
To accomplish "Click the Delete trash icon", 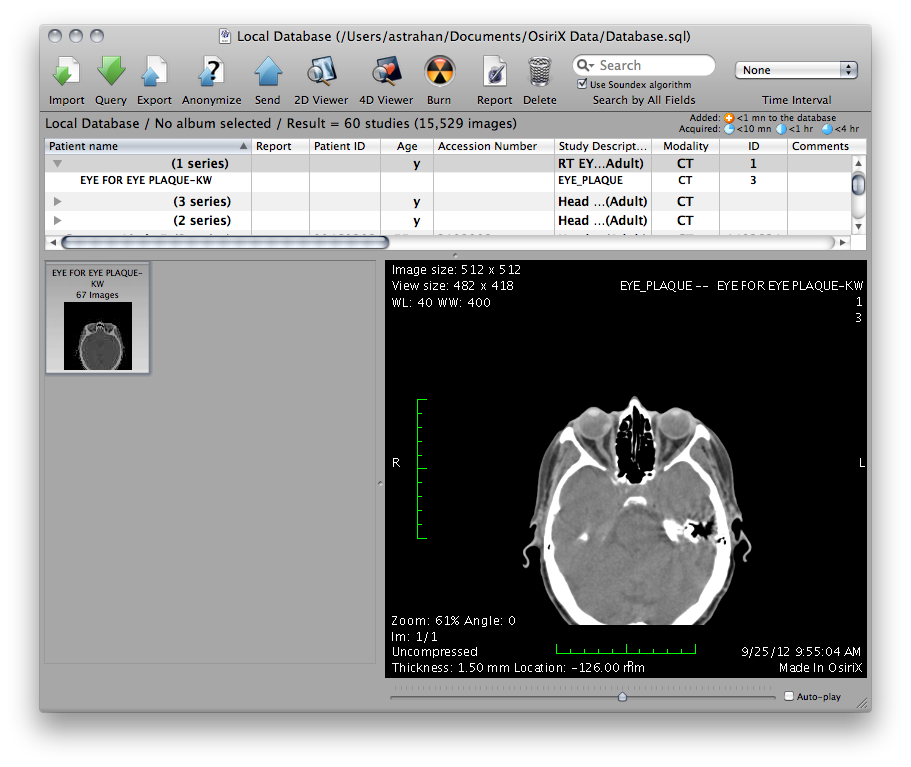I will click(x=539, y=72).
